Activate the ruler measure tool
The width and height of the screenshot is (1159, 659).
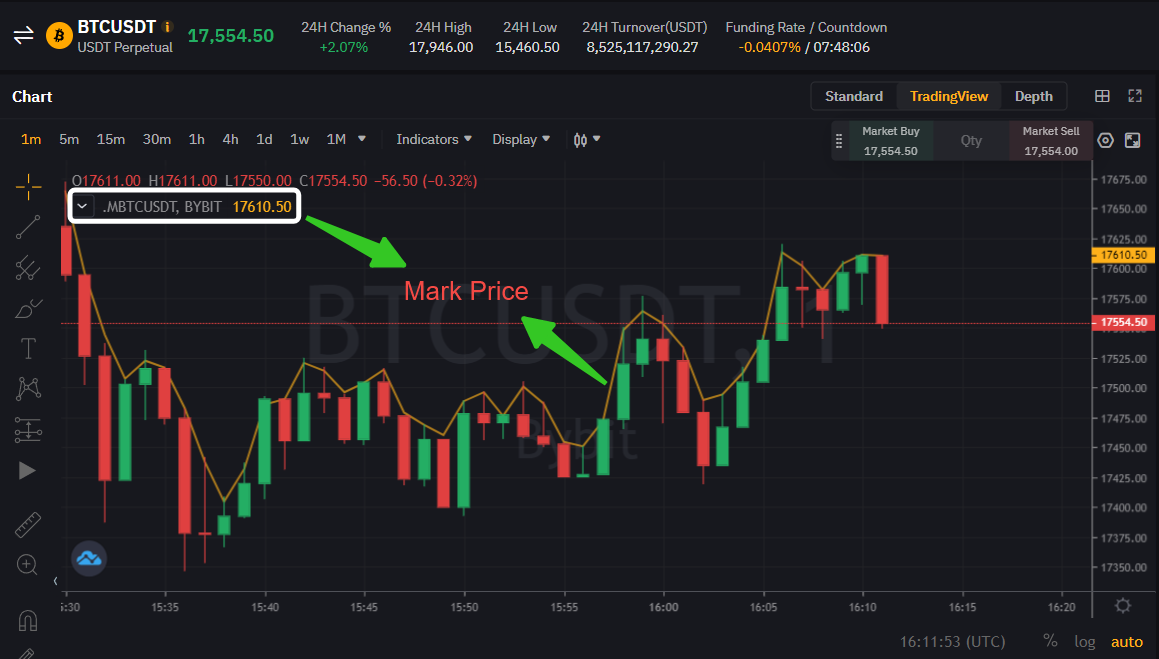(x=28, y=525)
